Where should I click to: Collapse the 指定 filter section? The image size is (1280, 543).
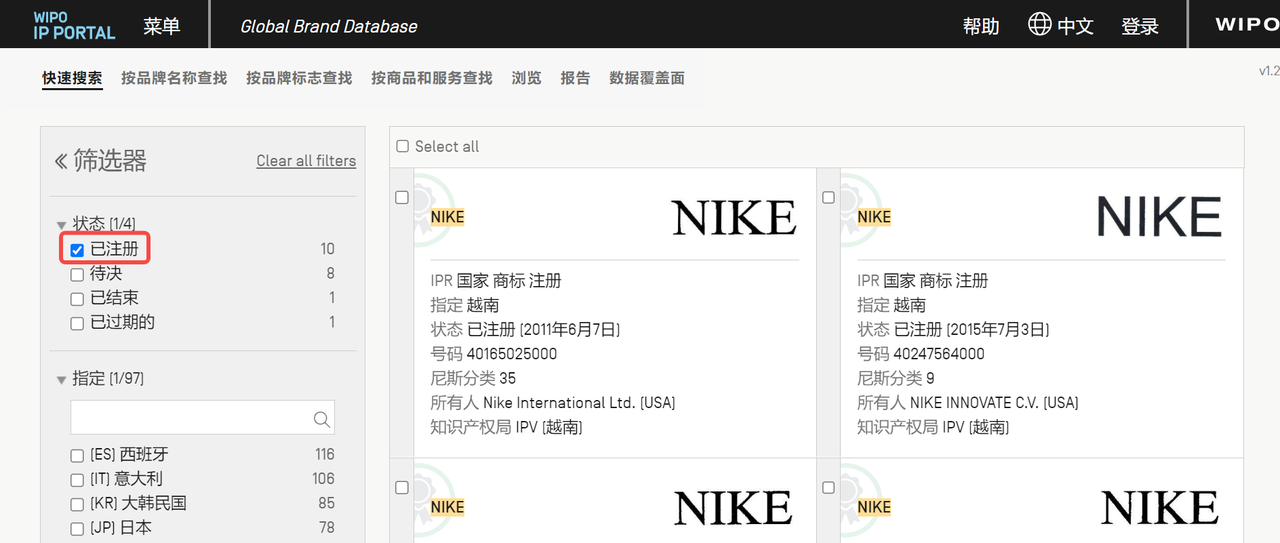[x=62, y=379]
